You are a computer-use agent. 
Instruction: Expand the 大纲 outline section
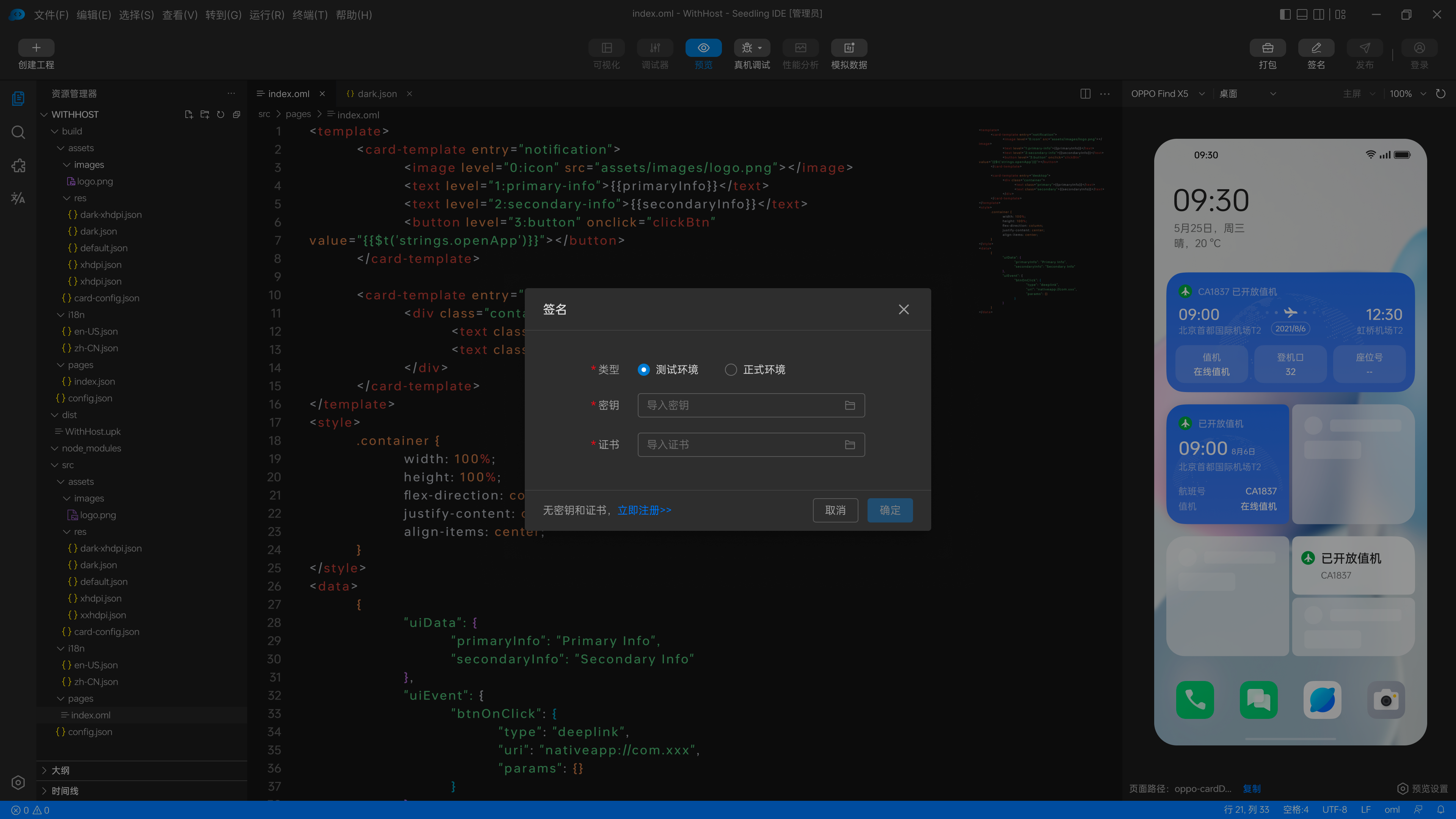60,770
